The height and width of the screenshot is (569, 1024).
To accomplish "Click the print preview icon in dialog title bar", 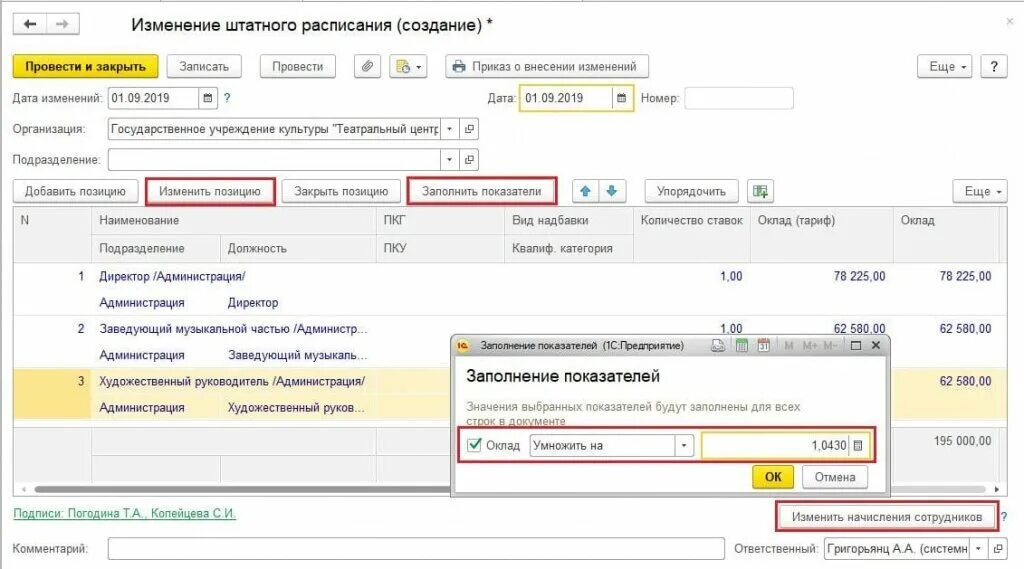I will 718,346.
